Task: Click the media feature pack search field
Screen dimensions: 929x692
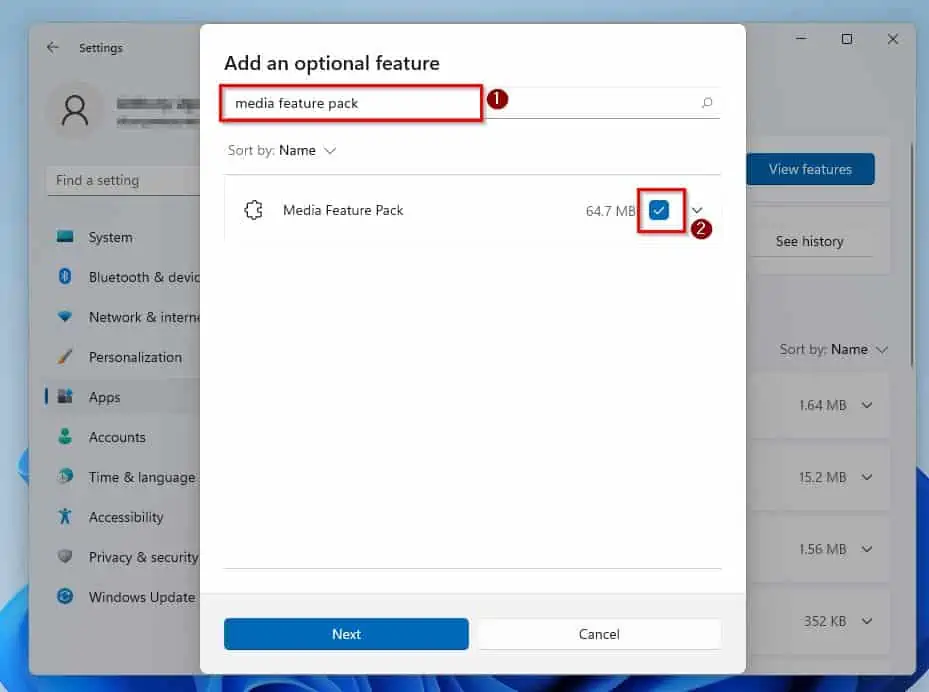Action: (472, 103)
